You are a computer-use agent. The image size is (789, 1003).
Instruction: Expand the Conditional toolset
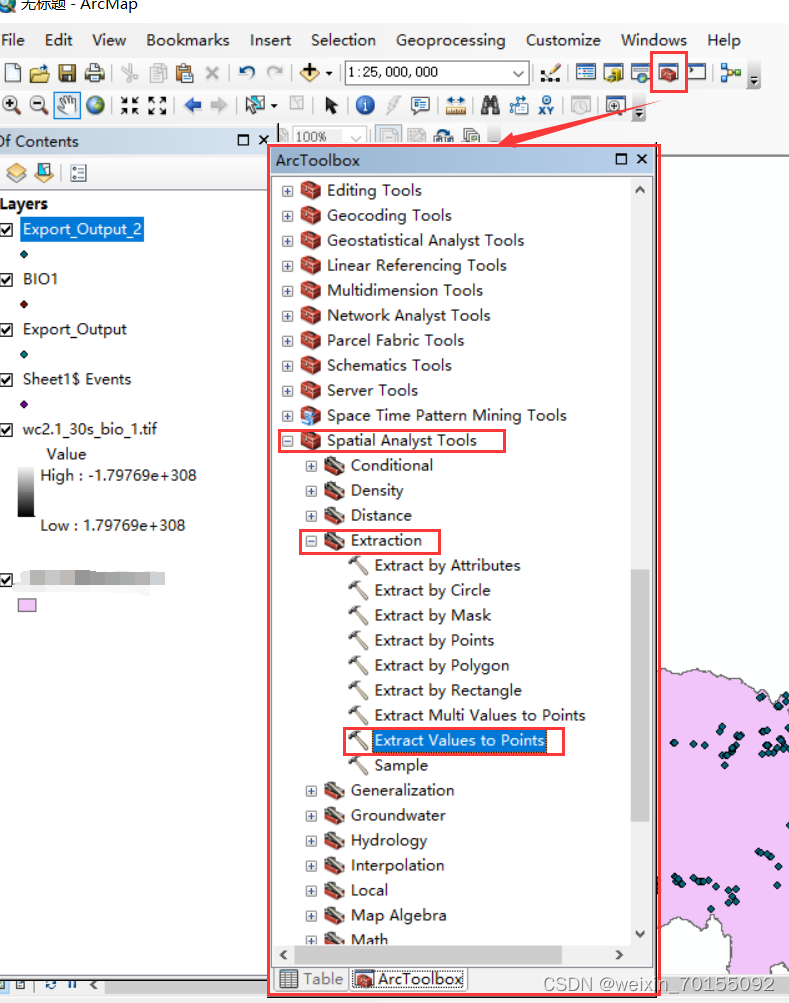point(311,466)
